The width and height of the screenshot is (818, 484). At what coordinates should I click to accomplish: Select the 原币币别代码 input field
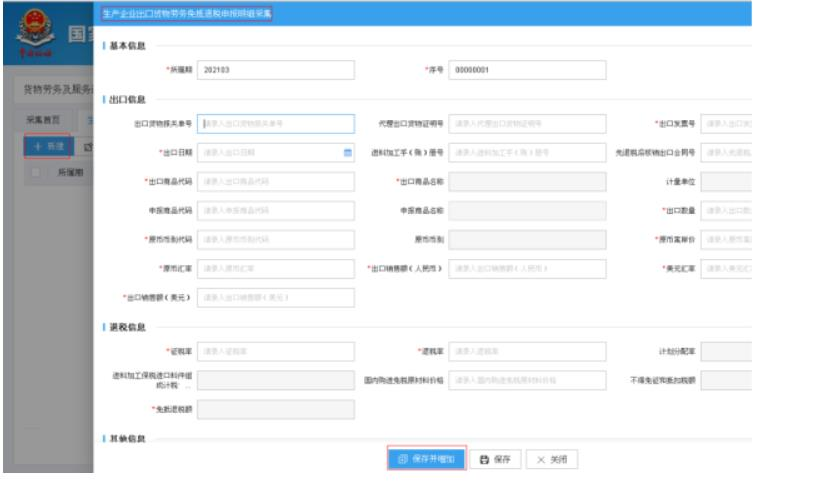pos(276,240)
